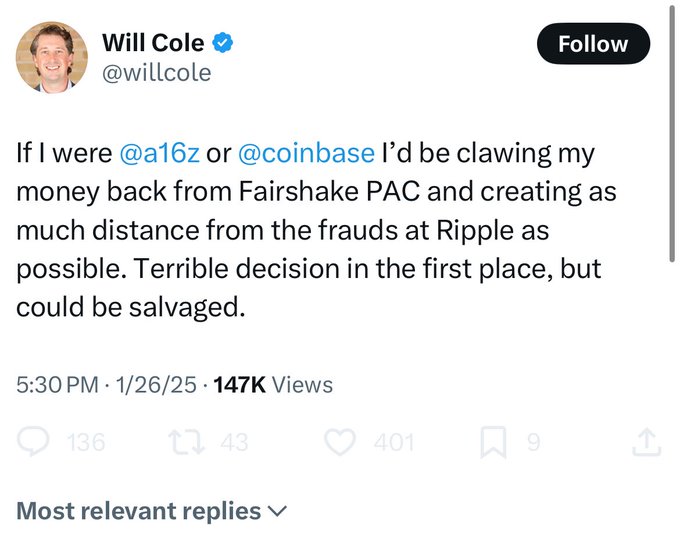Like the tweet with the heart icon

coord(342,441)
